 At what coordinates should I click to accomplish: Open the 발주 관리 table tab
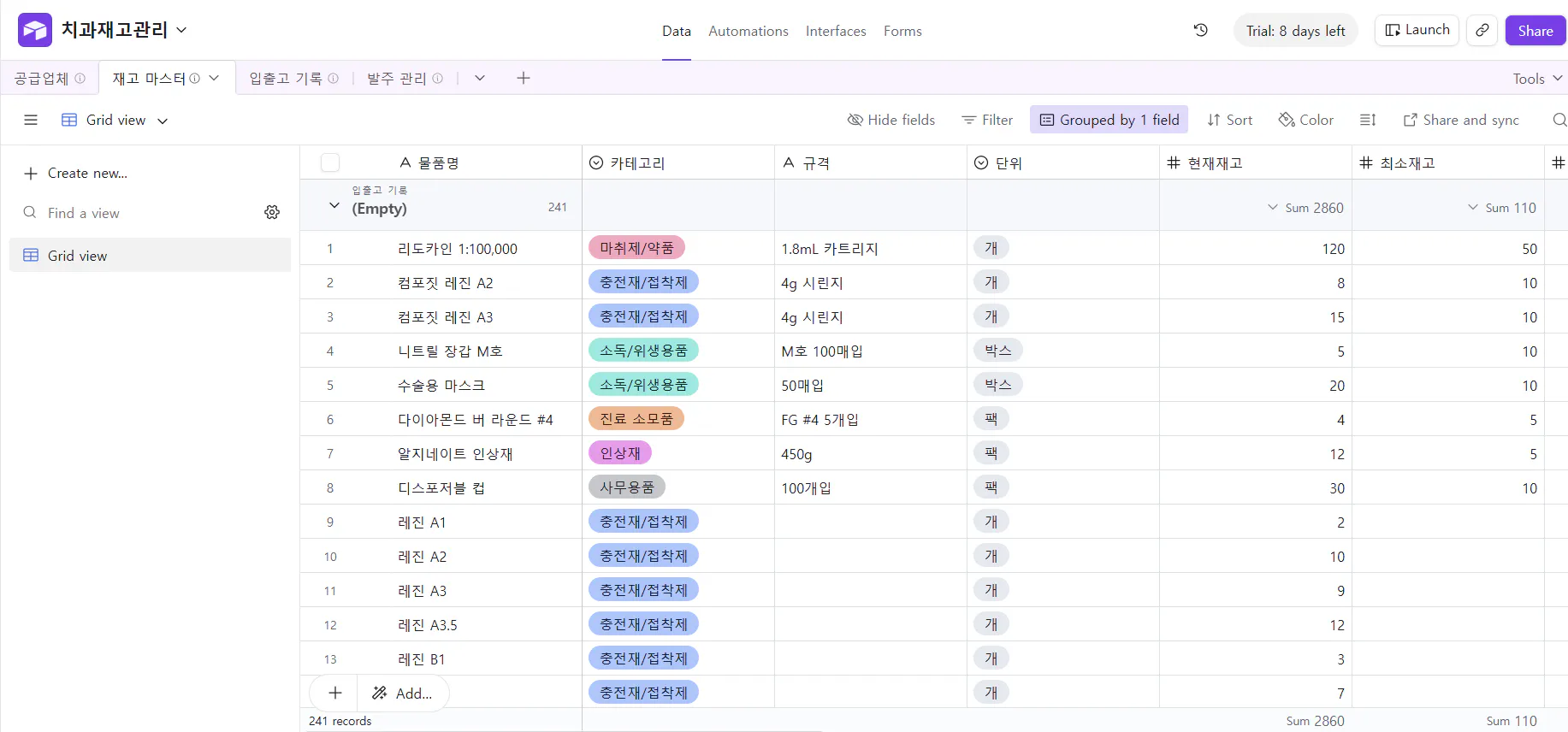[x=405, y=78]
